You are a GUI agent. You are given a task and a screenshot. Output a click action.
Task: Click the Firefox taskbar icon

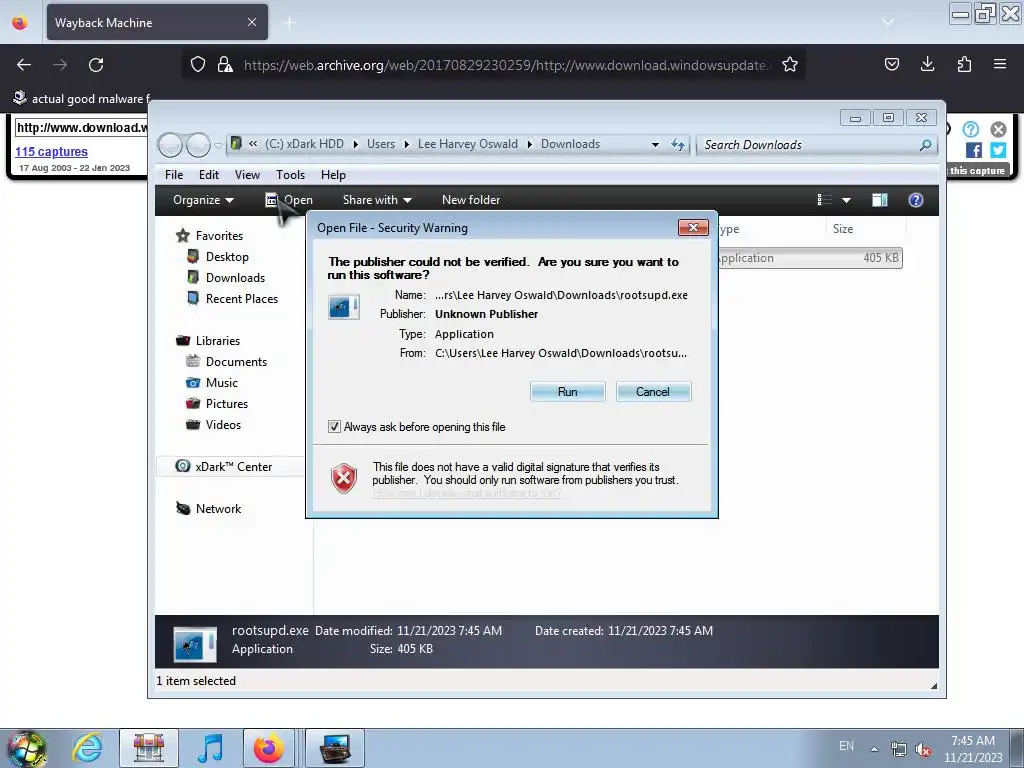click(268, 748)
